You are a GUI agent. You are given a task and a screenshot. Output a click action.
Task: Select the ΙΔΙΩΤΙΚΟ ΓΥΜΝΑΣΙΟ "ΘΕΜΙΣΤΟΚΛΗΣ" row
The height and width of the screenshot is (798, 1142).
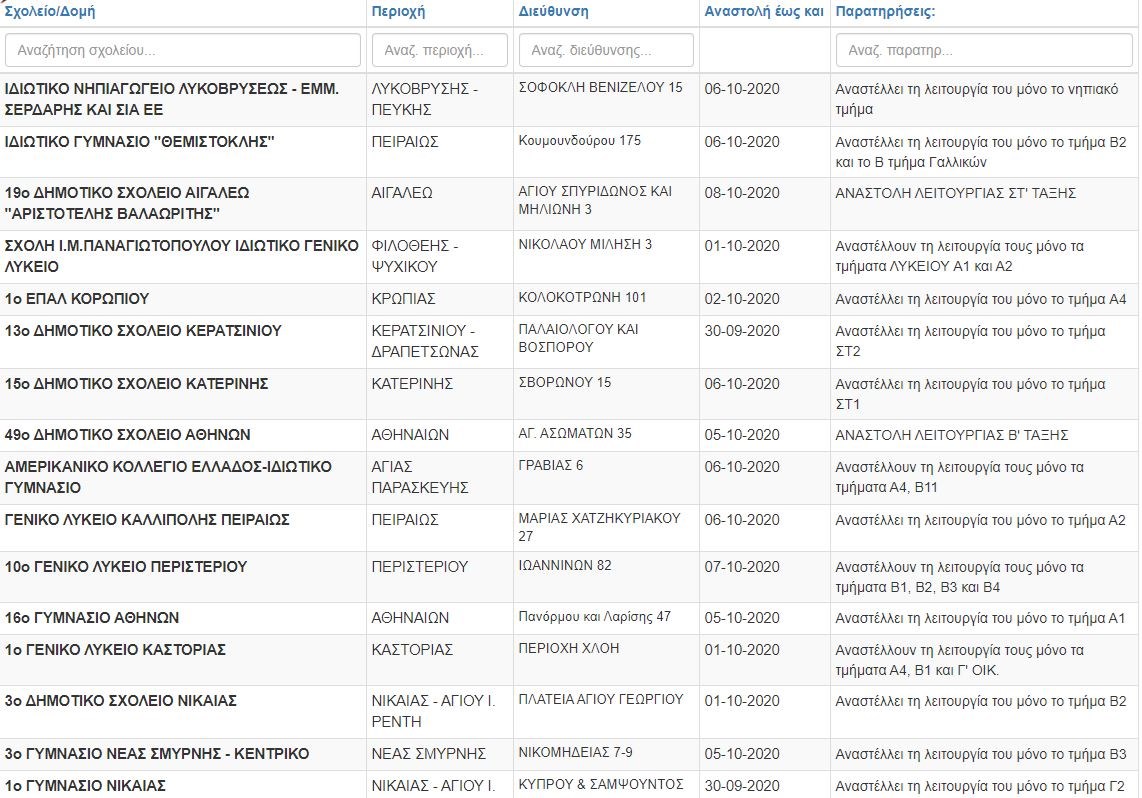(140, 142)
